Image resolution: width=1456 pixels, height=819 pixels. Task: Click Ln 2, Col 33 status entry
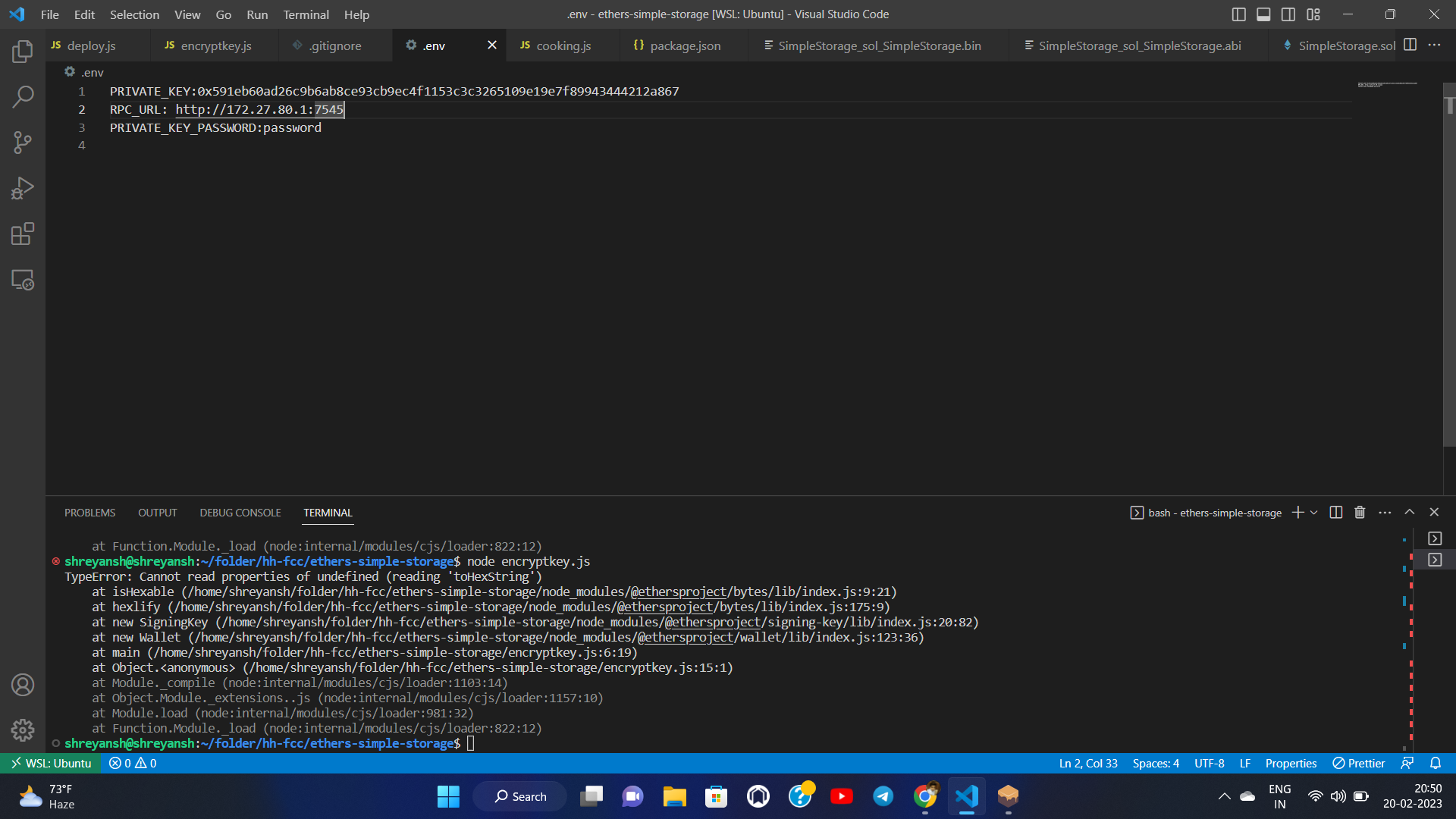coord(1088,763)
